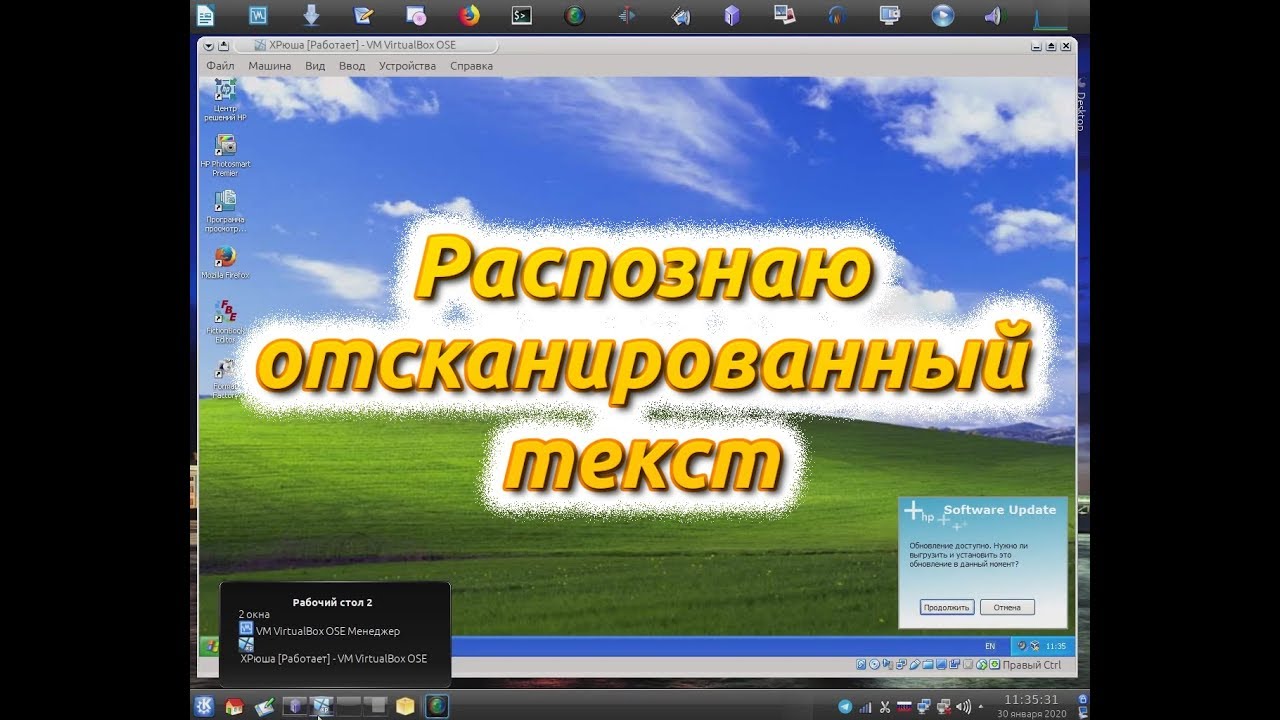
Task: Open the home folder icon in bottom panel
Action: [x=234, y=706]
